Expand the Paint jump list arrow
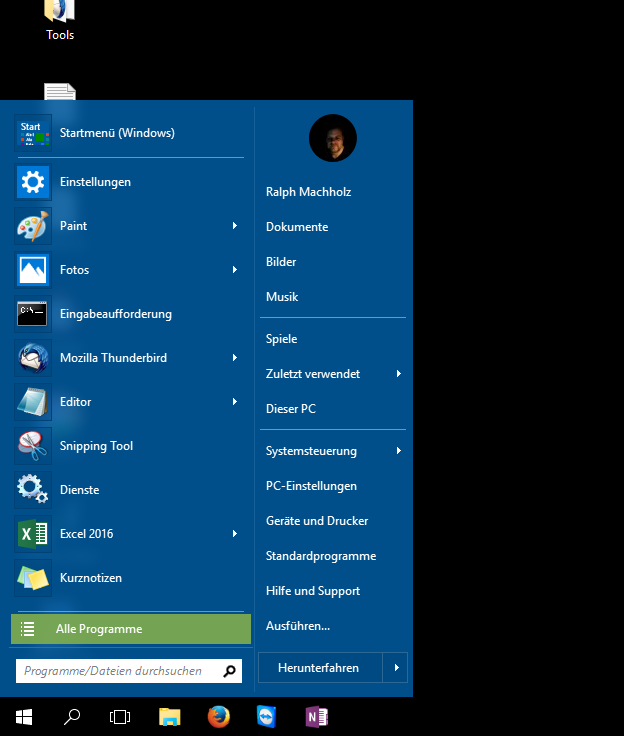This screenshot has height=736, width=624. pyautogui.click(x=235, y=226)
